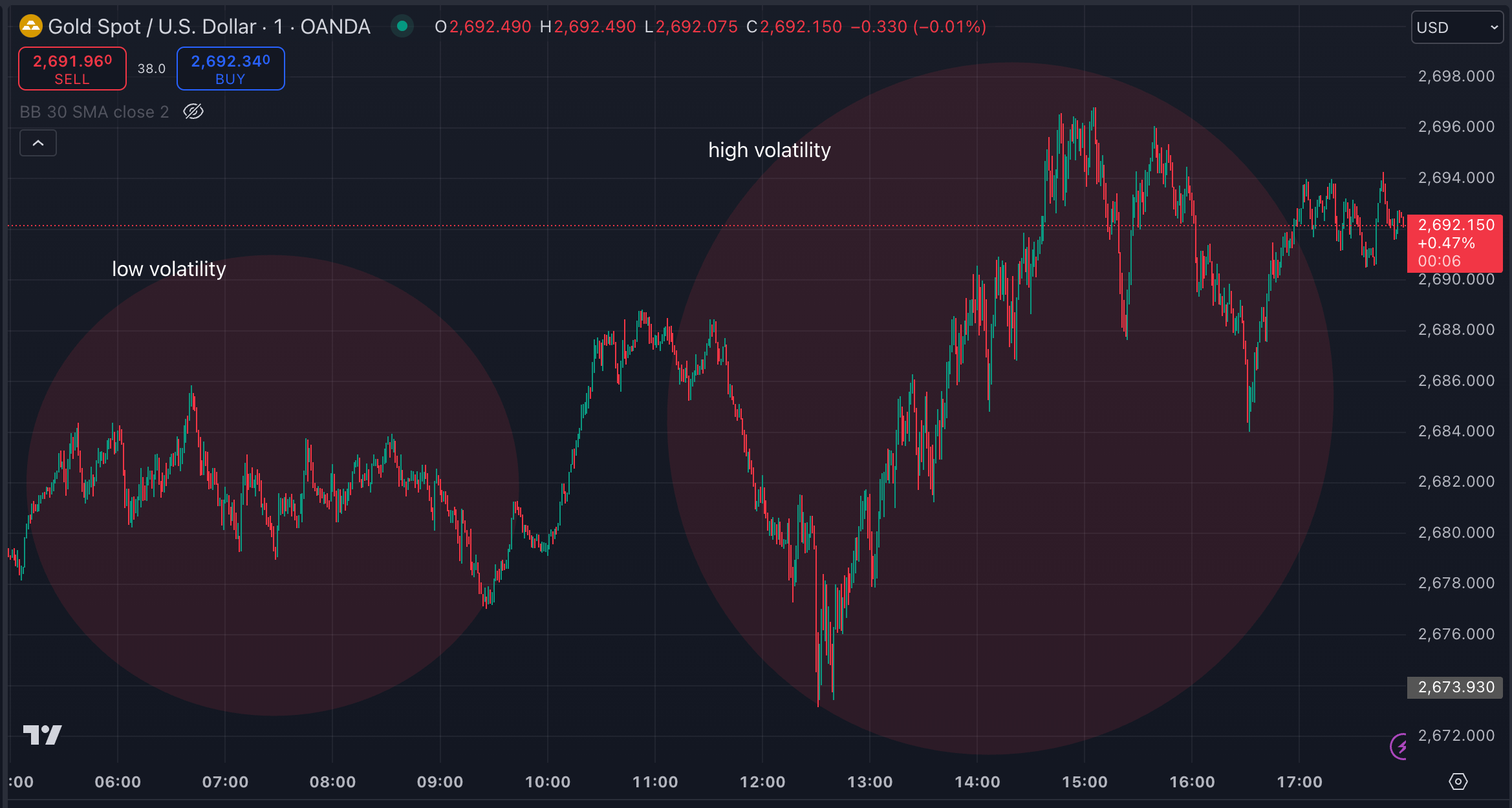Click Gold Spot / U.S. Dollar title
Viewport: 1512px width, 808px height.
(152, 27)
